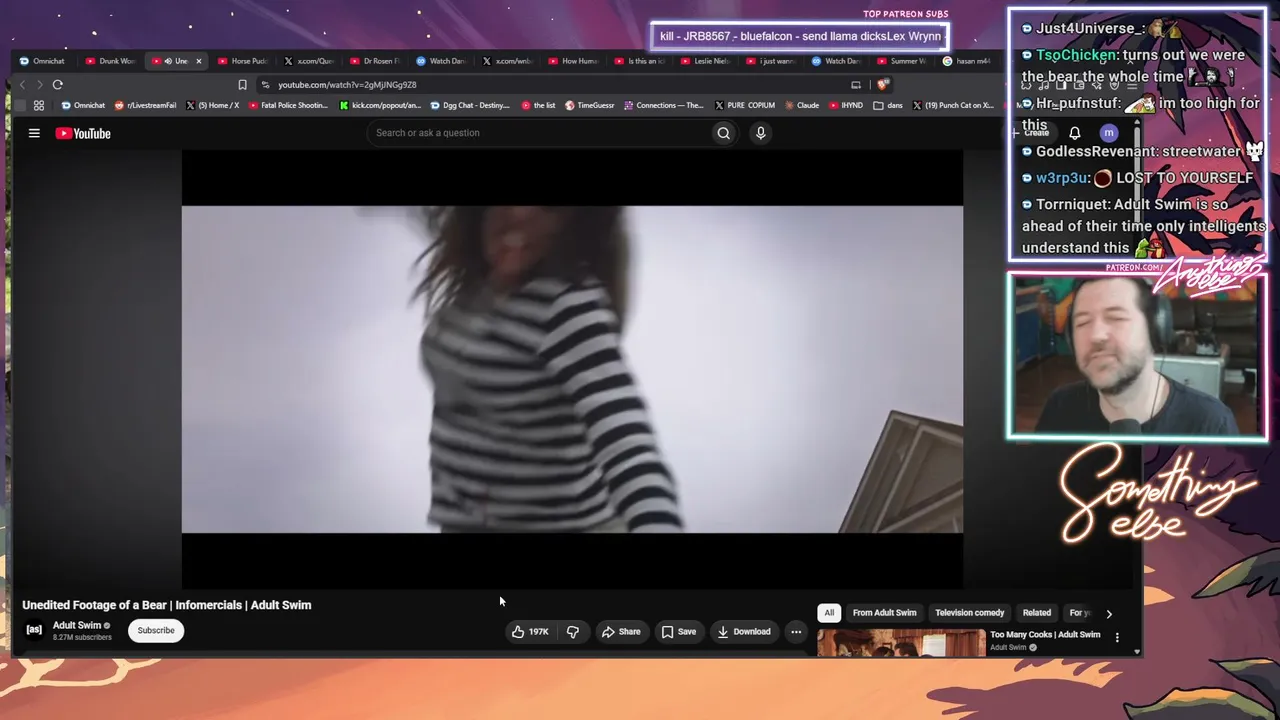Like the video with thumbs up
1280x720 pixels.
(531, 631)
